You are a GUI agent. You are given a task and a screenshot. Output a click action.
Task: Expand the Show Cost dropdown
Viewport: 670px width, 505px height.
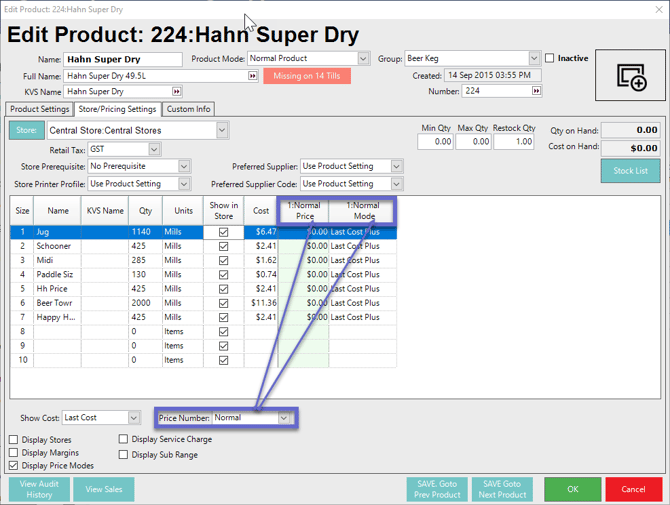click(133, 418)
